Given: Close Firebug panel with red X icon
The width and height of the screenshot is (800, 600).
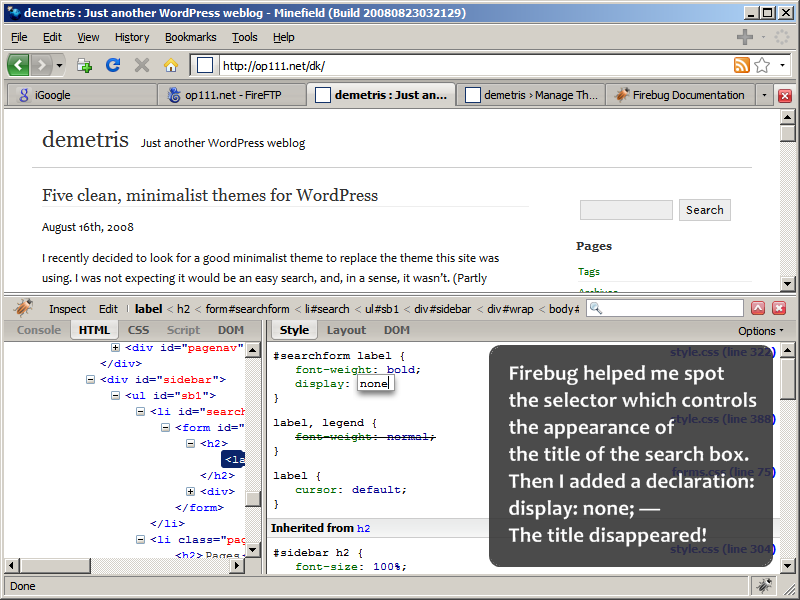Looking at the screenshot, I should [779, 308].
